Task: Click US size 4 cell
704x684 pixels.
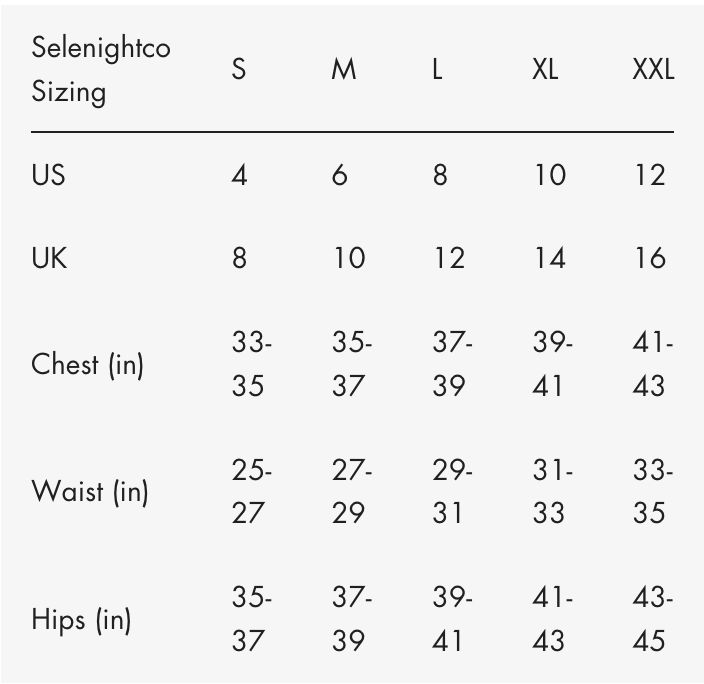Action: click(239, 175)
